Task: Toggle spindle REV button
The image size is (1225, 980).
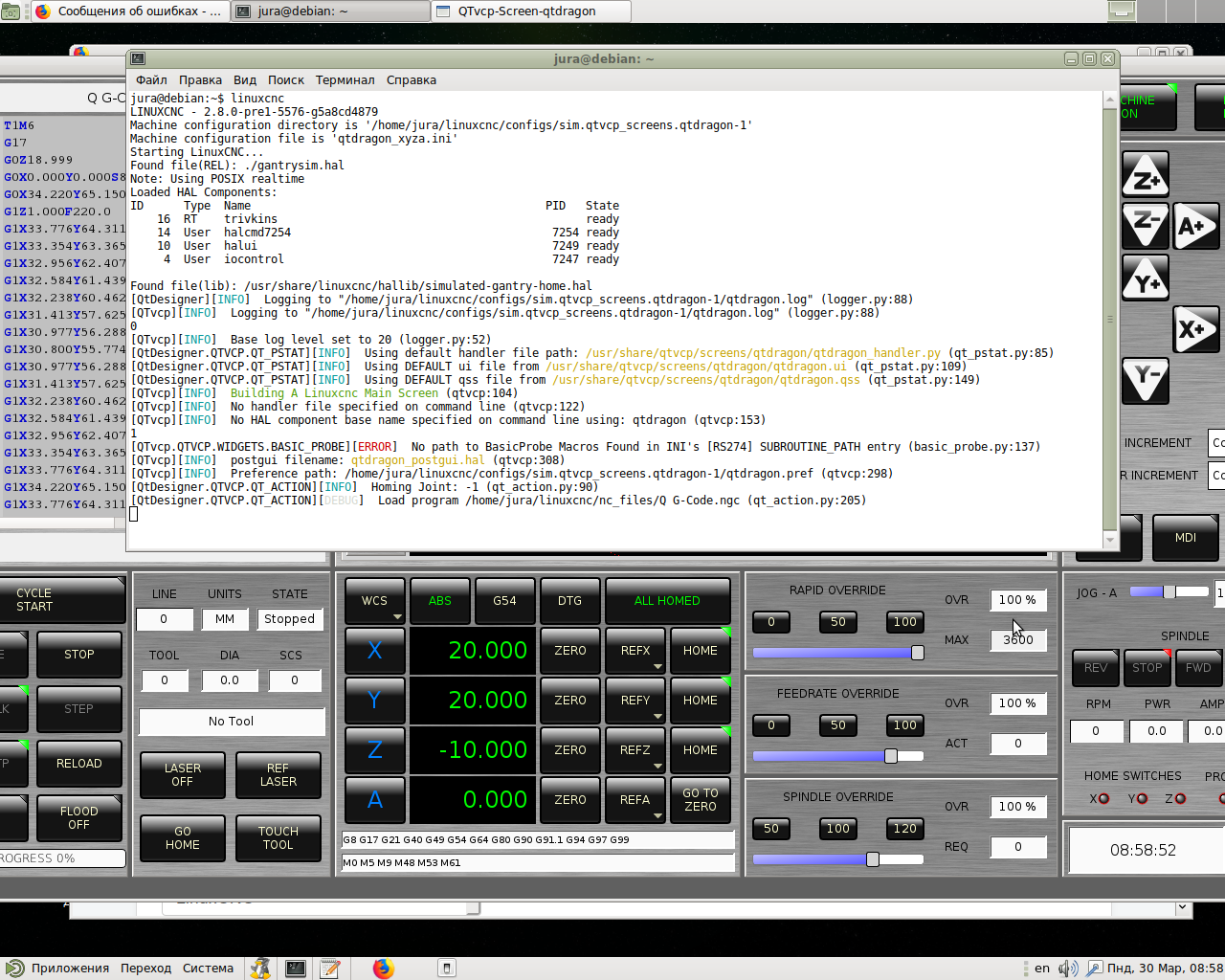Action: (x=1096, y=668)
